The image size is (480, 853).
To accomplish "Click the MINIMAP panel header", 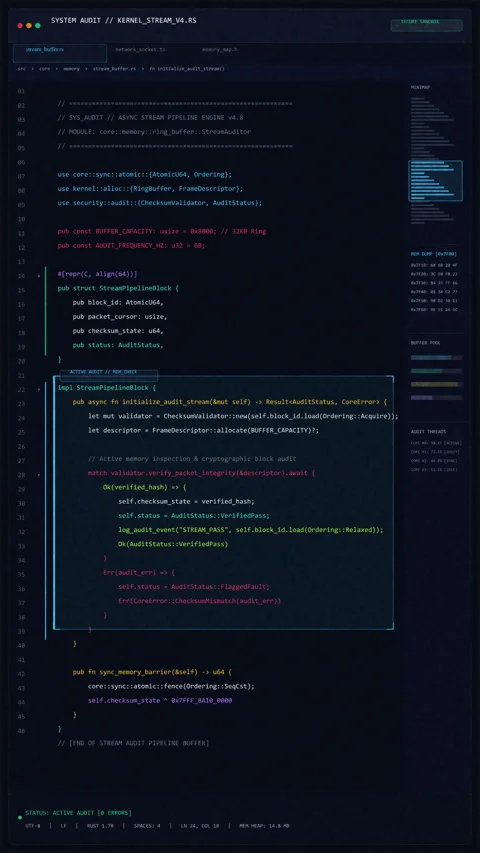I will 420,87.
